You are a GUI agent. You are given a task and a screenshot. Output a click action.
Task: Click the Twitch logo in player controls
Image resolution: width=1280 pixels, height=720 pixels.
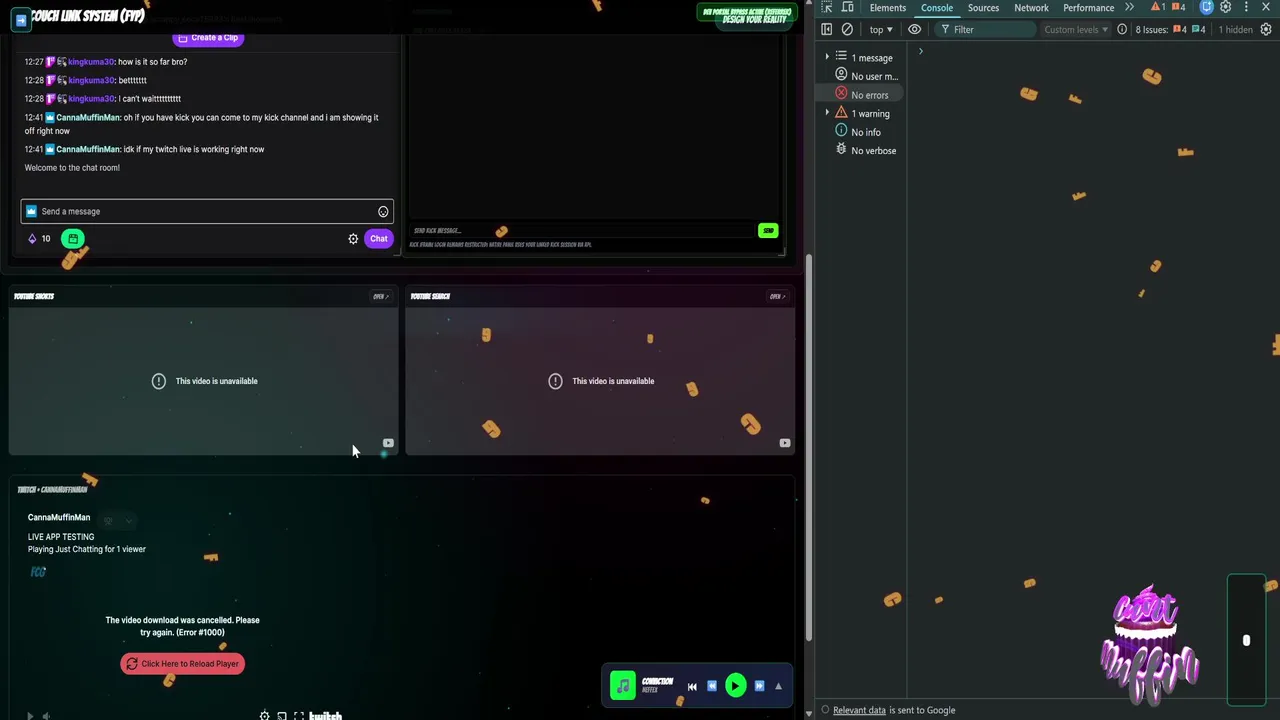point(325,716)
